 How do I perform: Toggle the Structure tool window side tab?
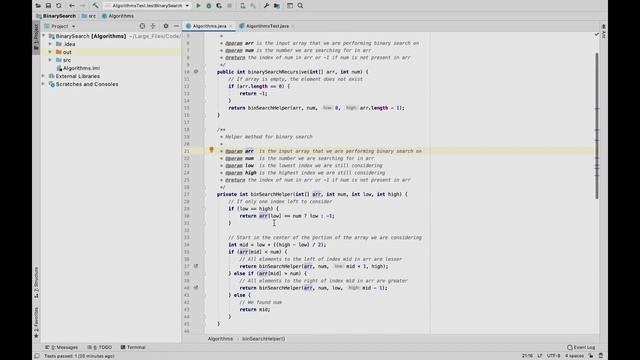[36, 282]
